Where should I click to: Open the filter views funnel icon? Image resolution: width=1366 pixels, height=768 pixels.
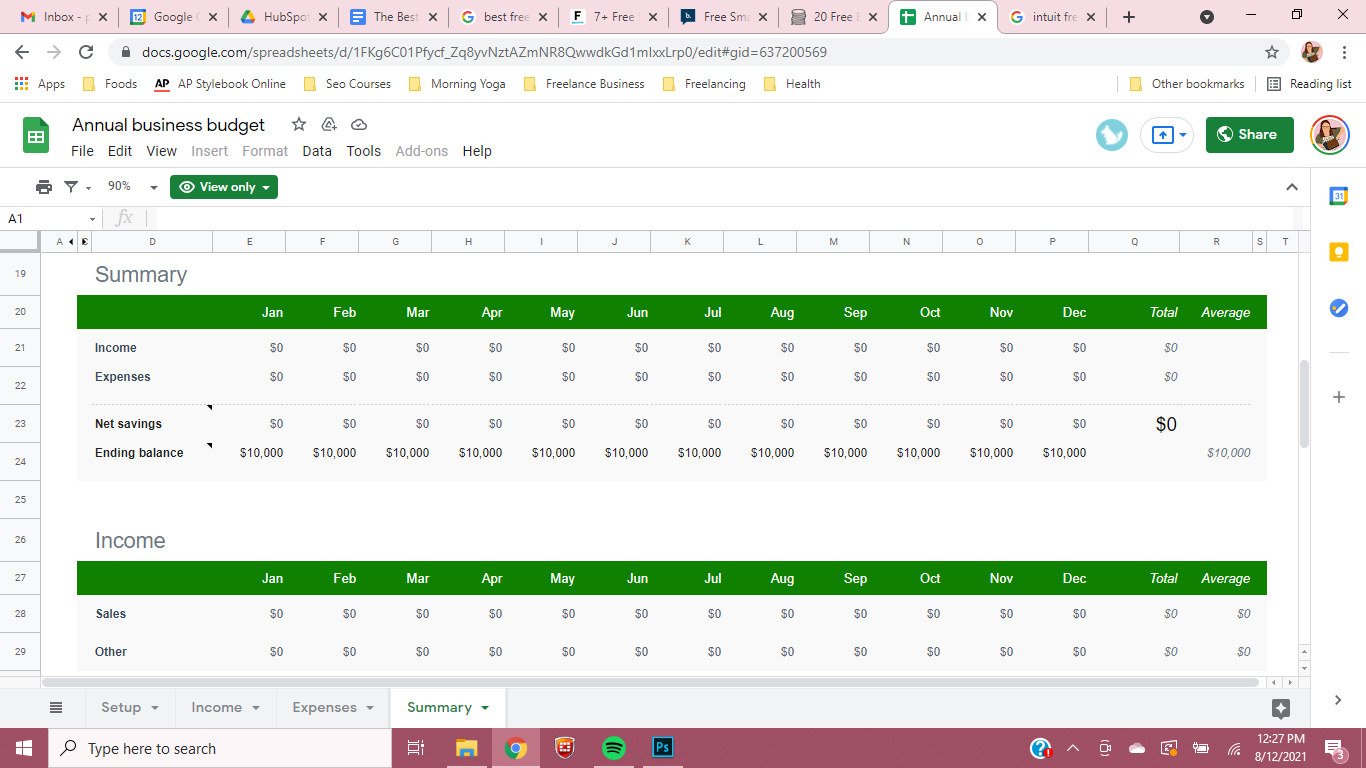coord(71,187)
